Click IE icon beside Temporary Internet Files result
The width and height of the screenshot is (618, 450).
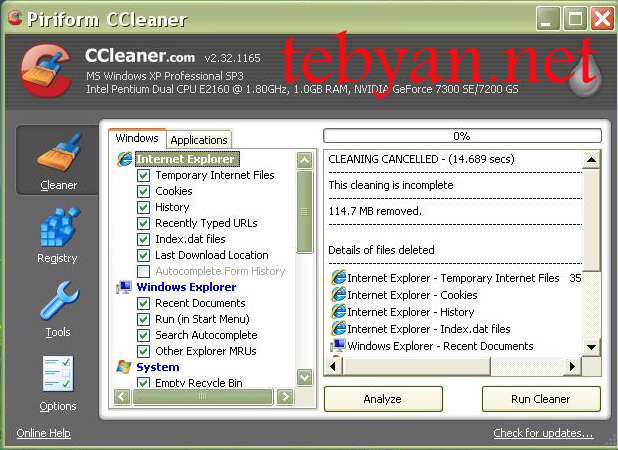click(x=338, y=278)
